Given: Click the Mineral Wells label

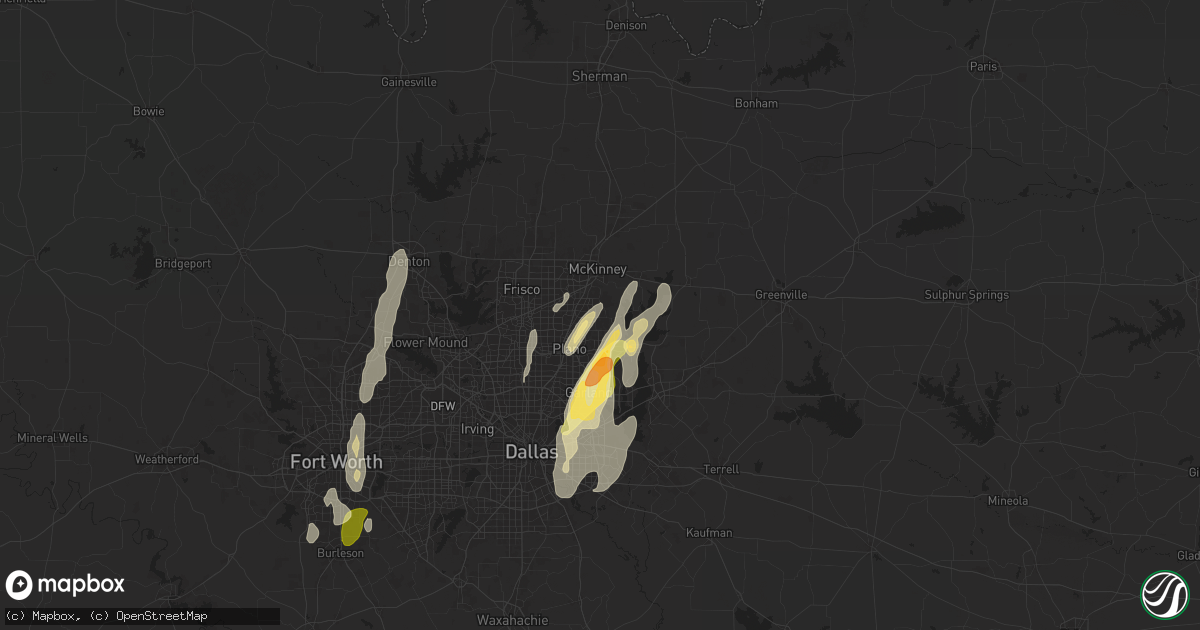Looking at the screenshot, I should (52, 438).
